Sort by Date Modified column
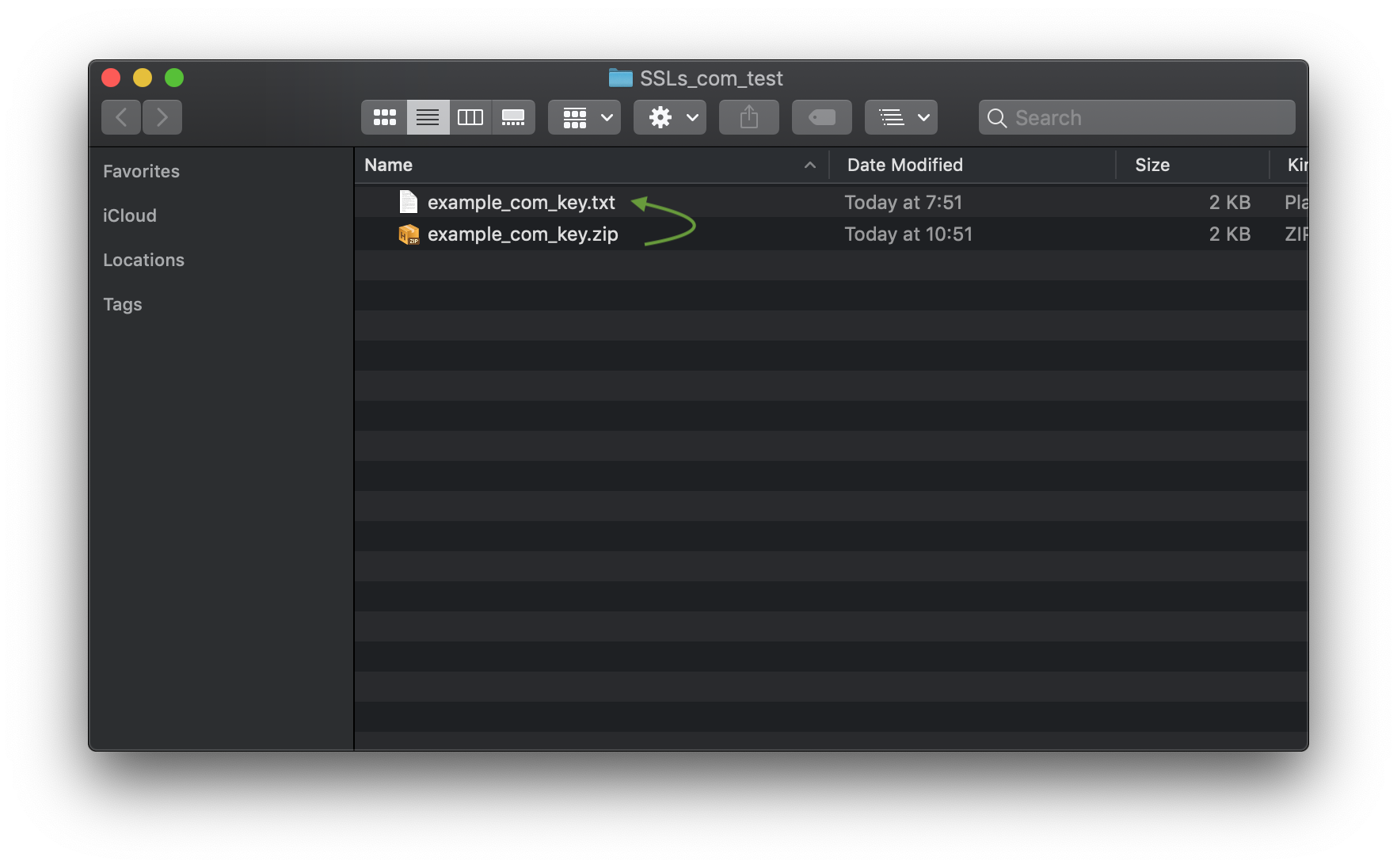This screenshot has height=868, width=1397. [x=973, y=165]
